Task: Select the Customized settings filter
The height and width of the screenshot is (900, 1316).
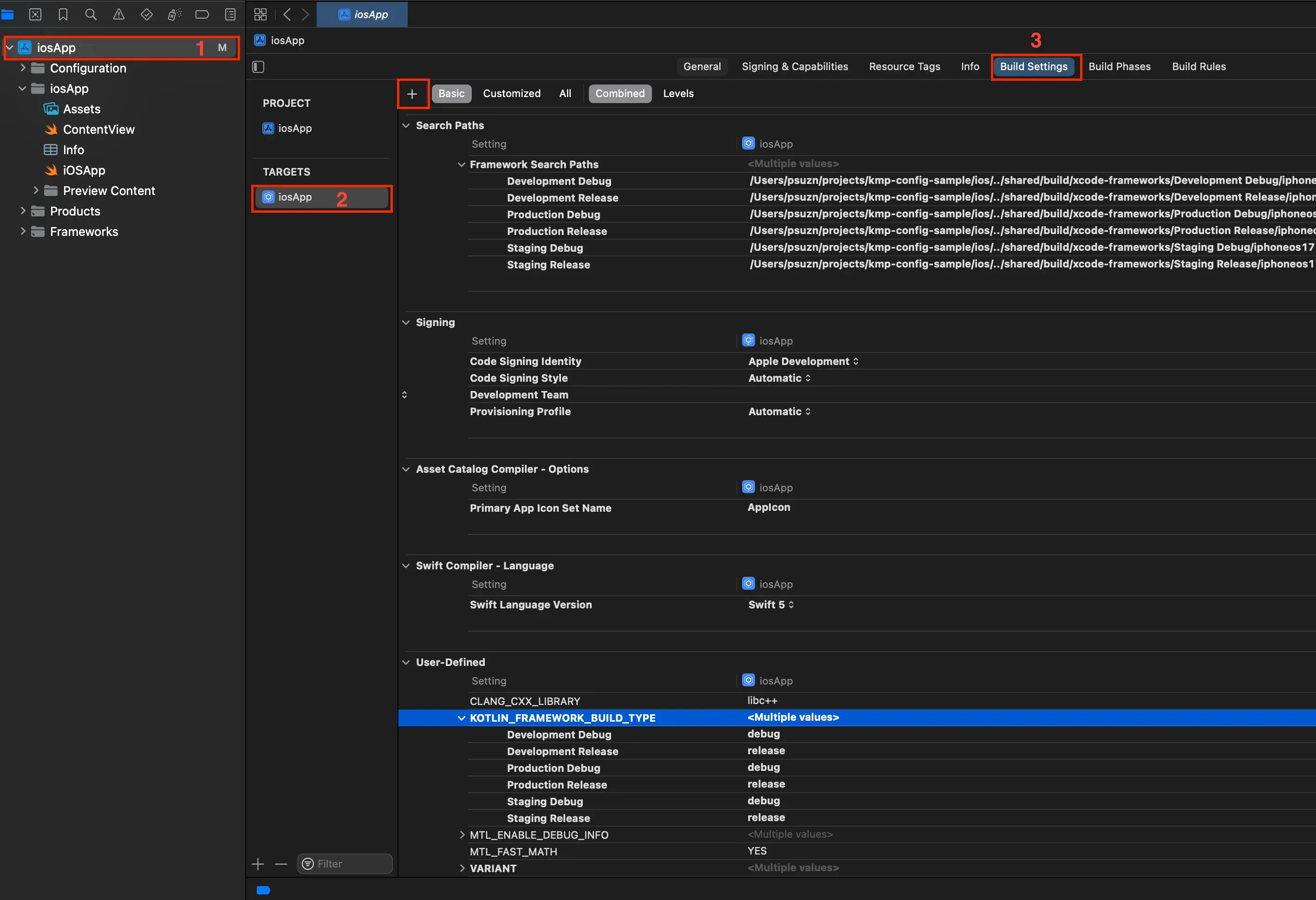Action: (x=511, y=93)
